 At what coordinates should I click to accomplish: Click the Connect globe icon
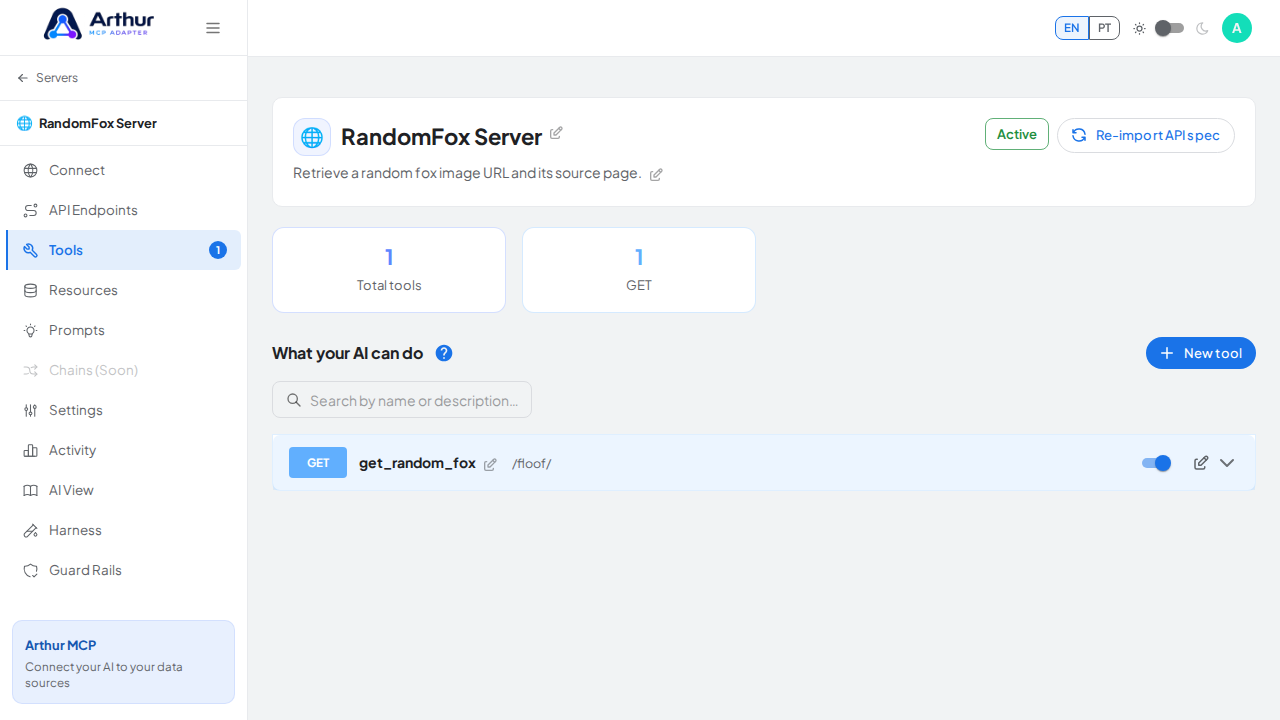(x=30, y=170)
